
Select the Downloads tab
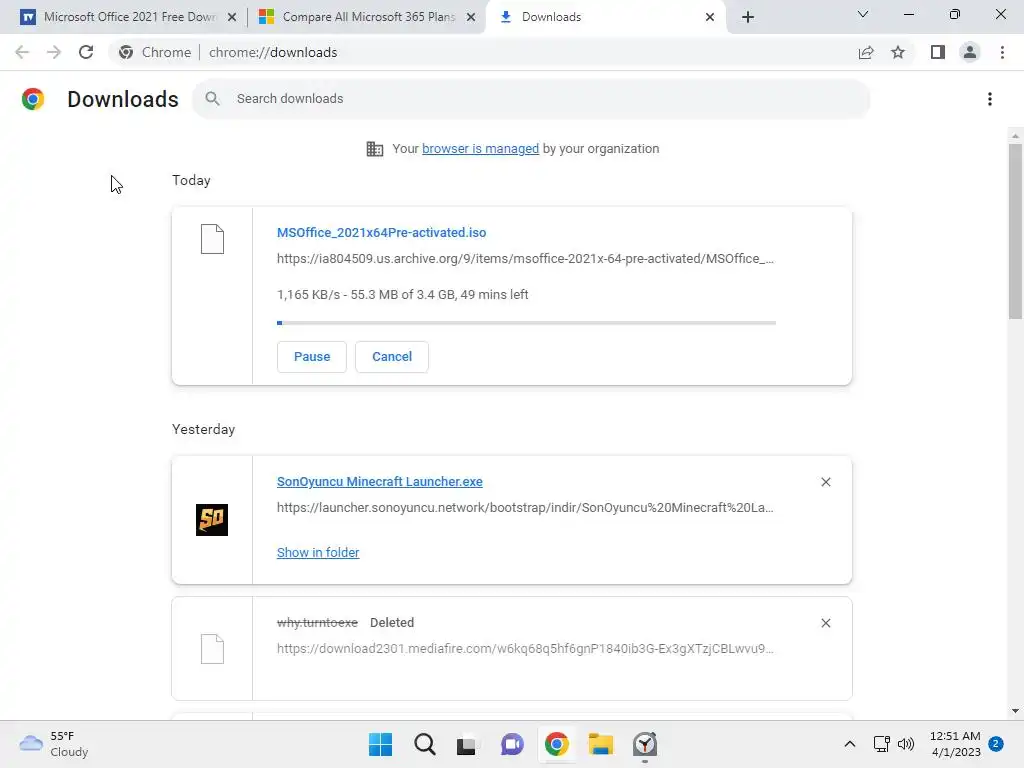(x=606, y=17)
